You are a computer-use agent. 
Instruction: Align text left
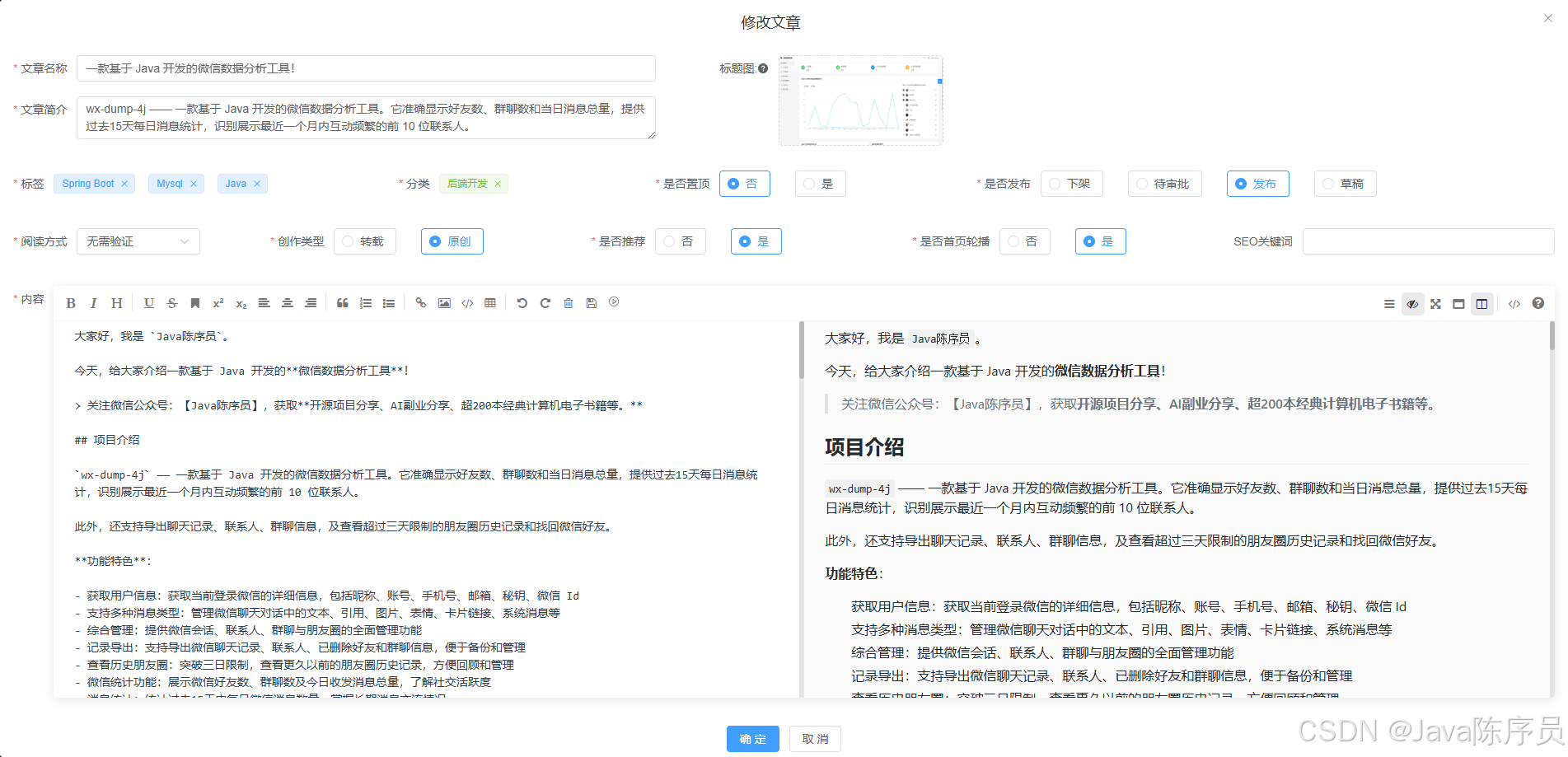pyautogui.click(x=264, y=303)
